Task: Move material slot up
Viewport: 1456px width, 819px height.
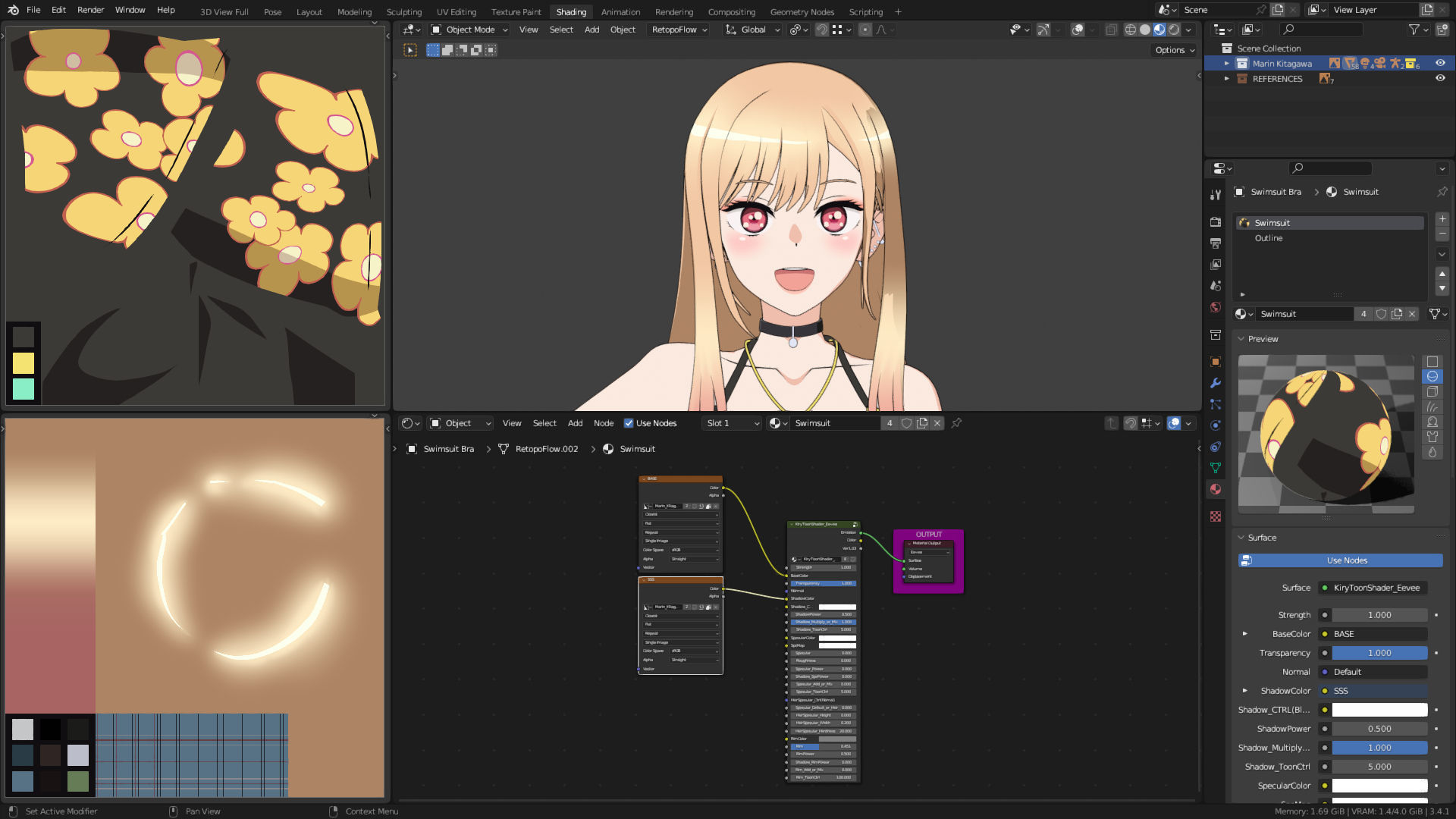Action: tap(1442, 274)
